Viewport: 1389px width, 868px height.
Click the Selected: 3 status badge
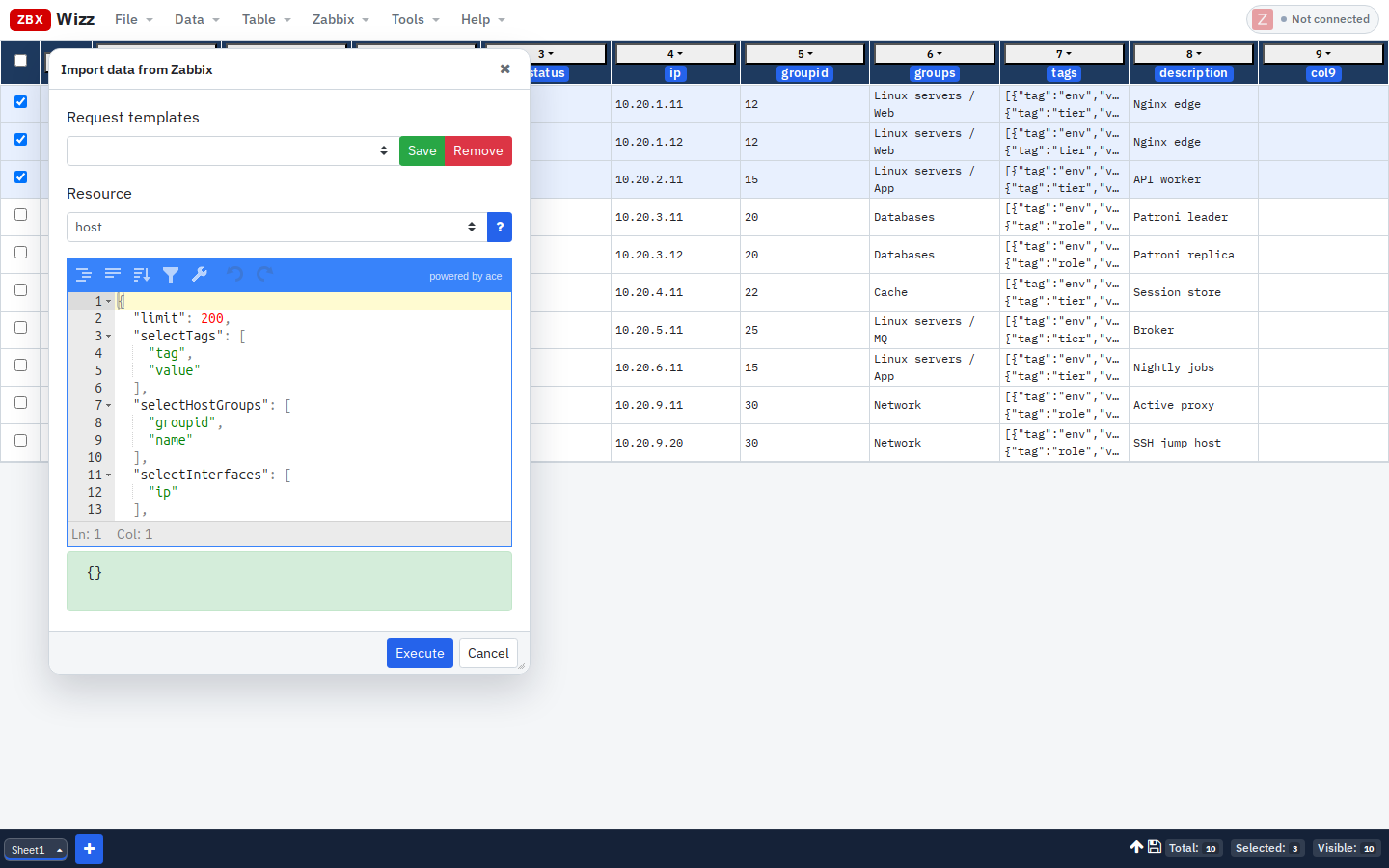[1267, 848]
